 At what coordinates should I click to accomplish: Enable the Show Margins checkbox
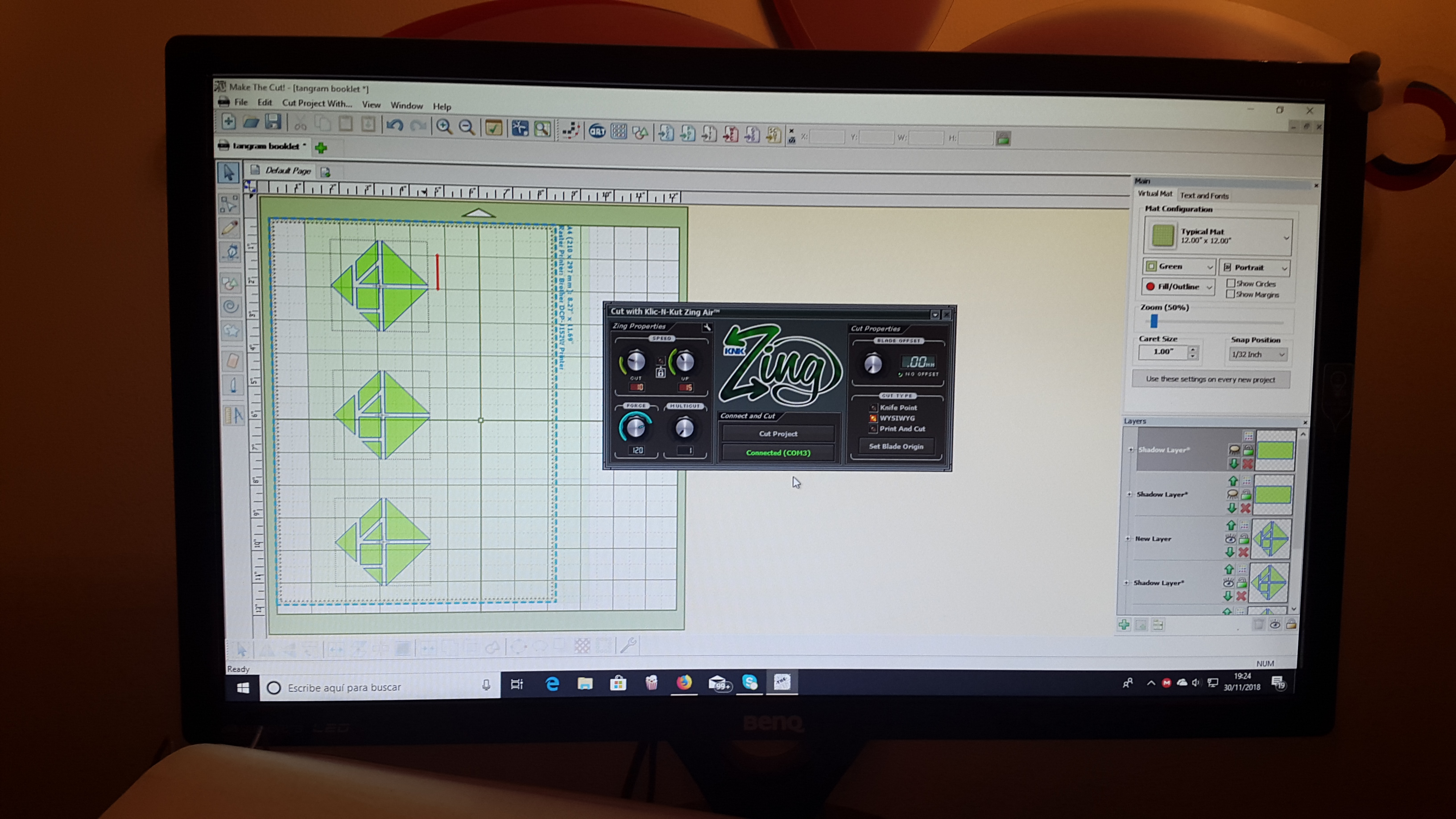click(x=1230, y=294)
